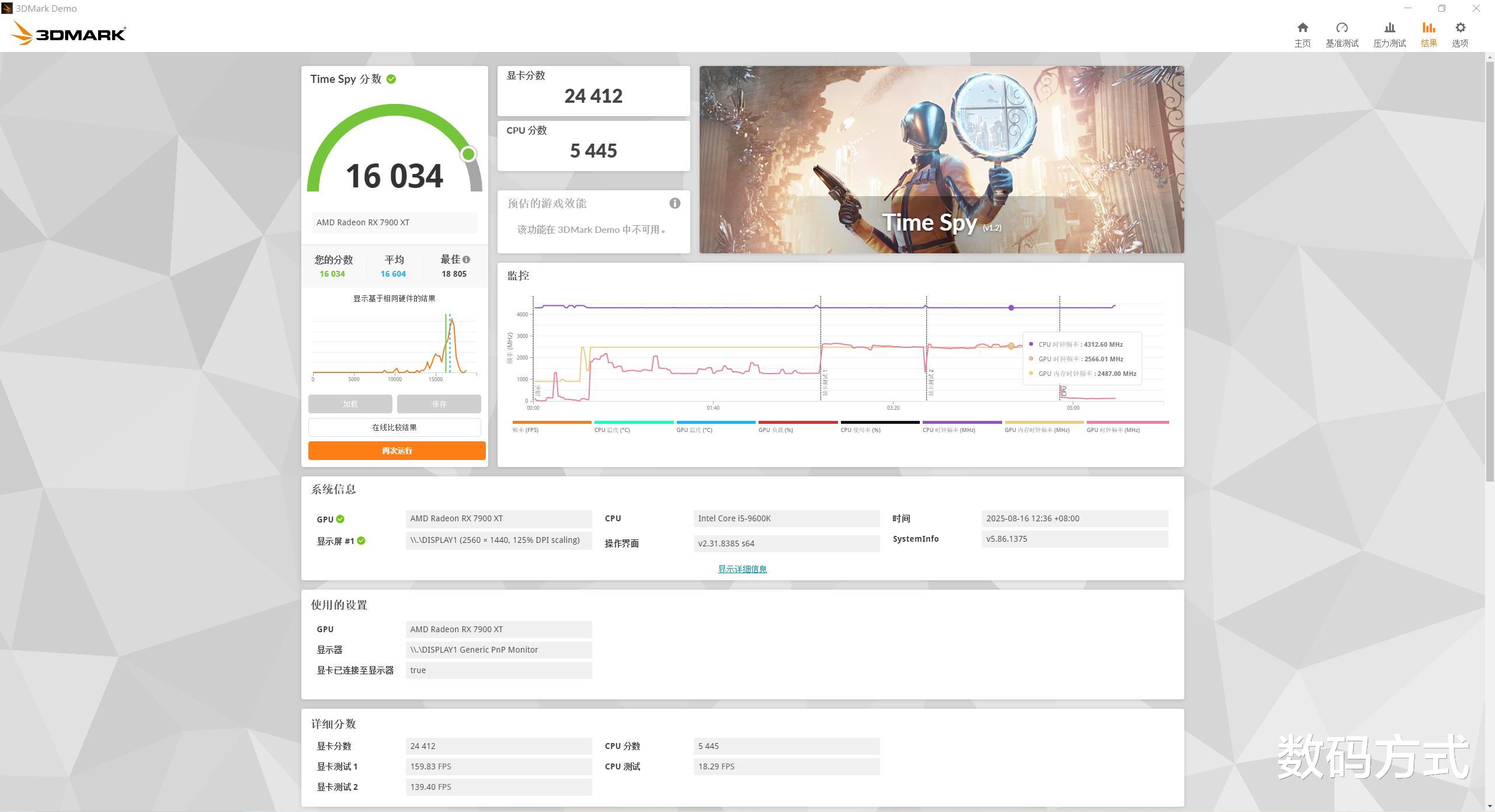
Task: Open the Benchmarks (基准测试) gauge icon
Action: click(x=1341, y=28)
